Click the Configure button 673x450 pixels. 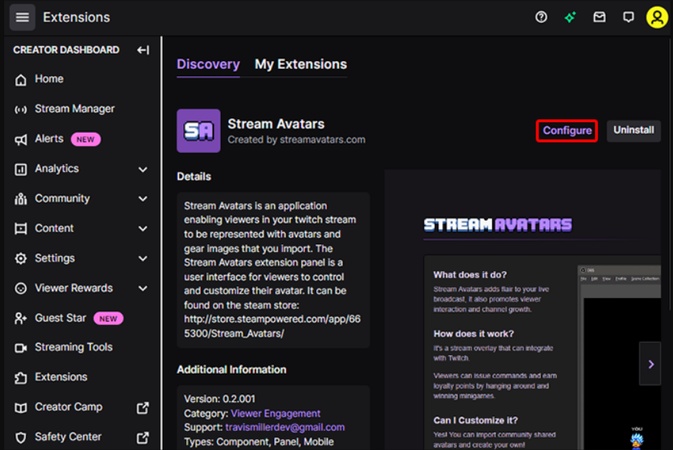pyautogui.click(x=567, y=131)
